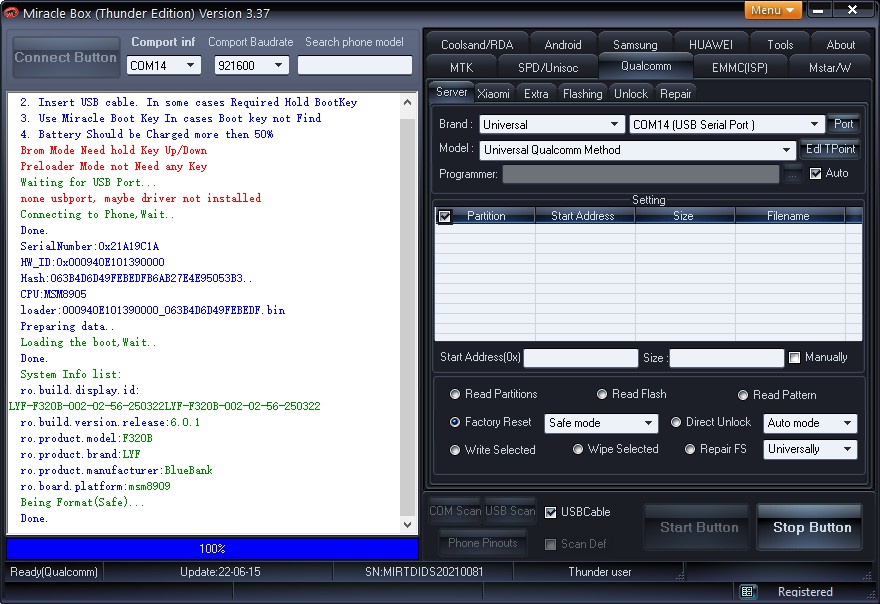Click the log scrollbar up arrow
This screenshot has width=880, height=604.
click(x=407, y=103)
